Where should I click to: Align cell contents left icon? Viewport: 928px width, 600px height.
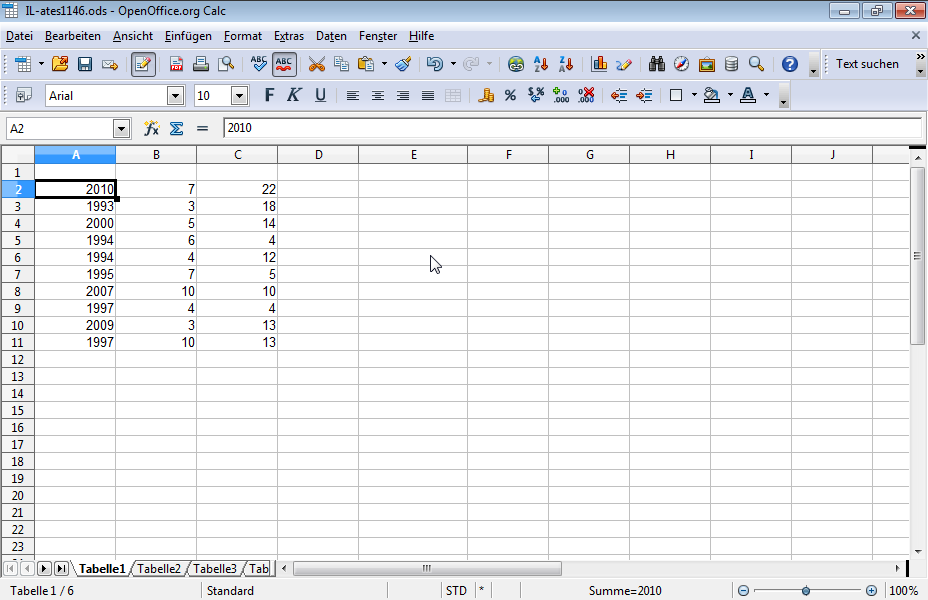click(x=353, y=95)
